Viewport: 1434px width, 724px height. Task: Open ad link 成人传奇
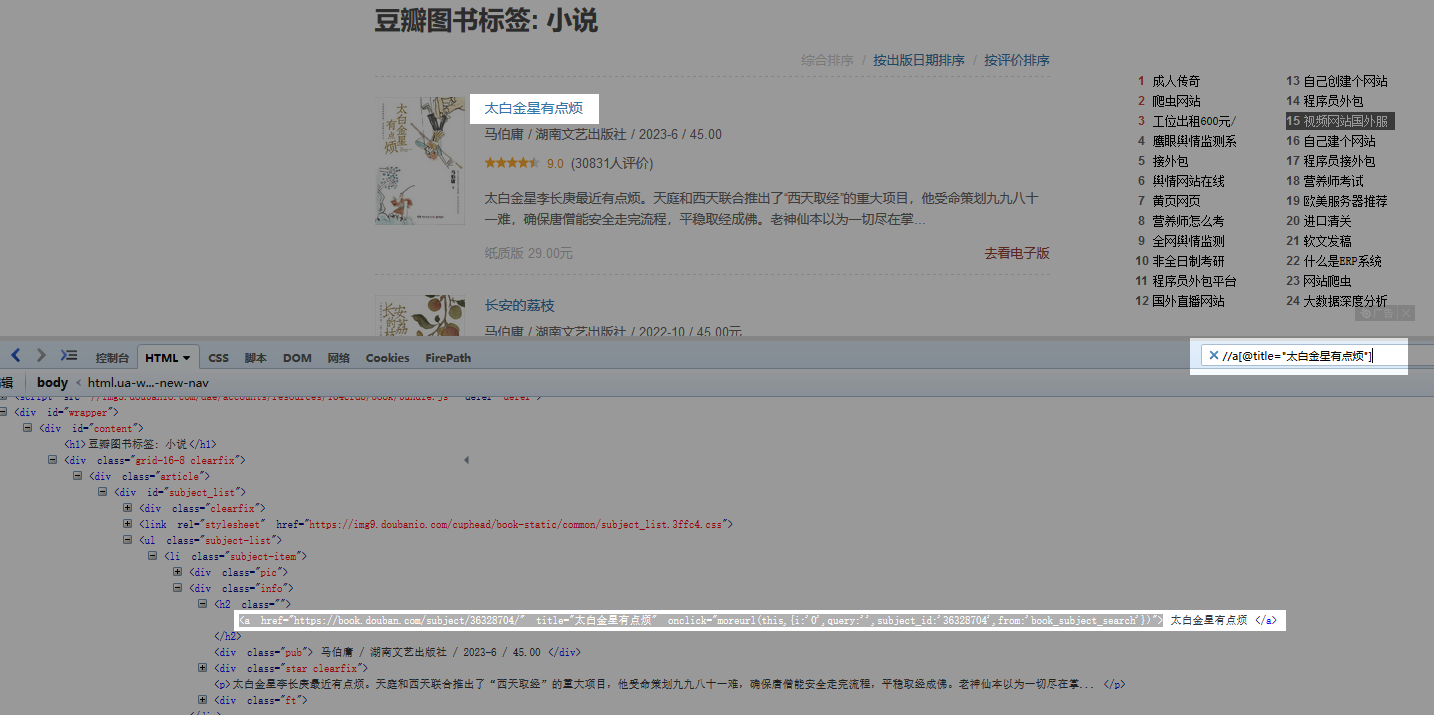tap(1176, 81)
